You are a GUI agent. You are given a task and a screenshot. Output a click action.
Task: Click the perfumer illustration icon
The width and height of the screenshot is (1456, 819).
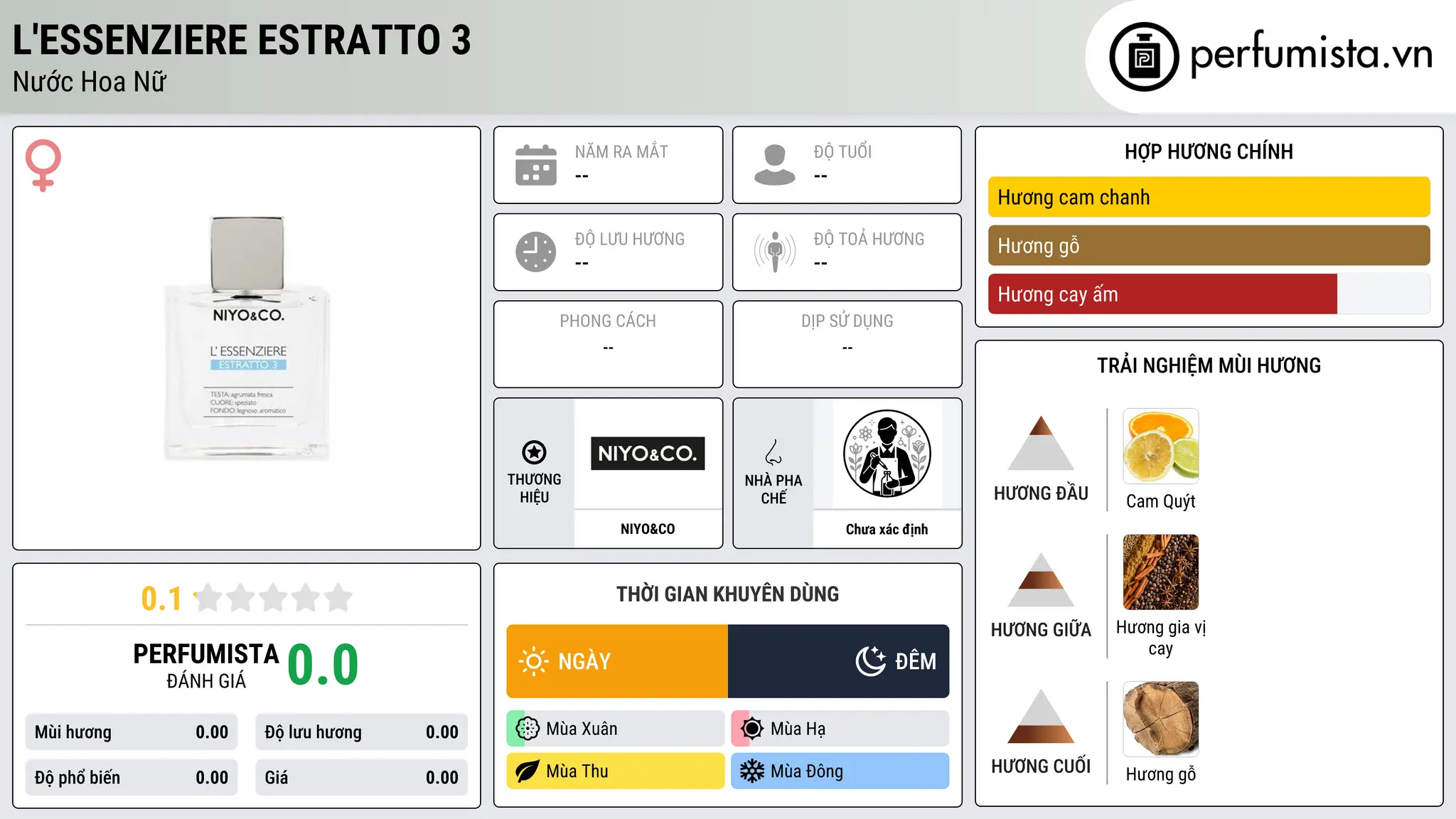(887, 454)
